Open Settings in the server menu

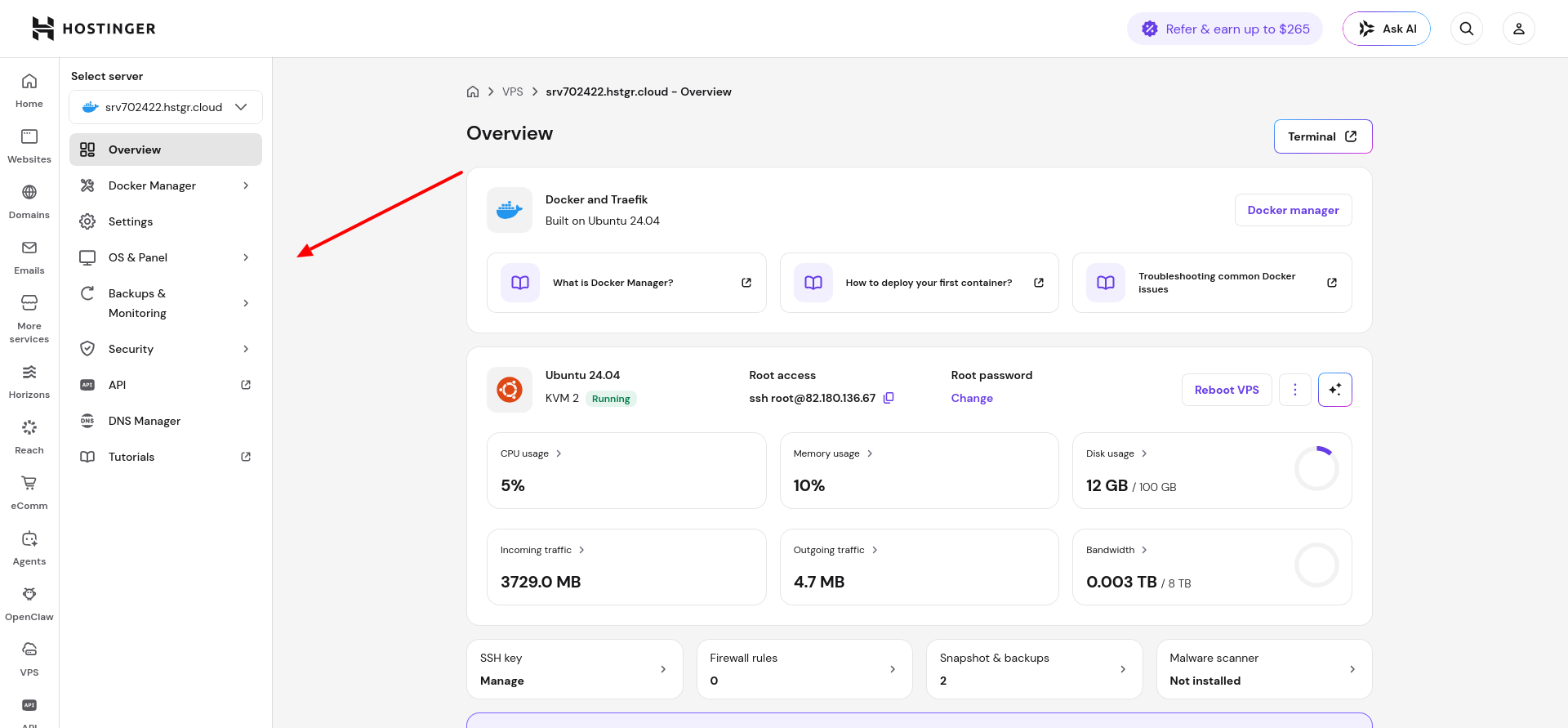point(166,221)
